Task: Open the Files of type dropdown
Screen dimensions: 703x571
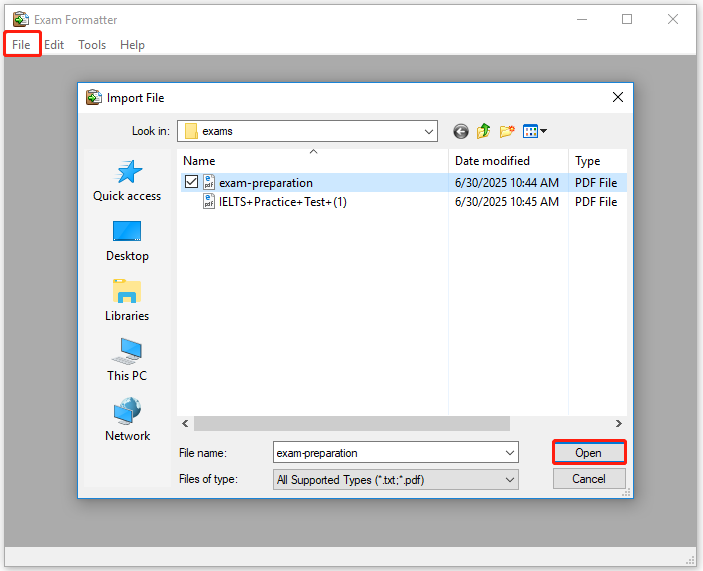Action: [x=395, y=480]
